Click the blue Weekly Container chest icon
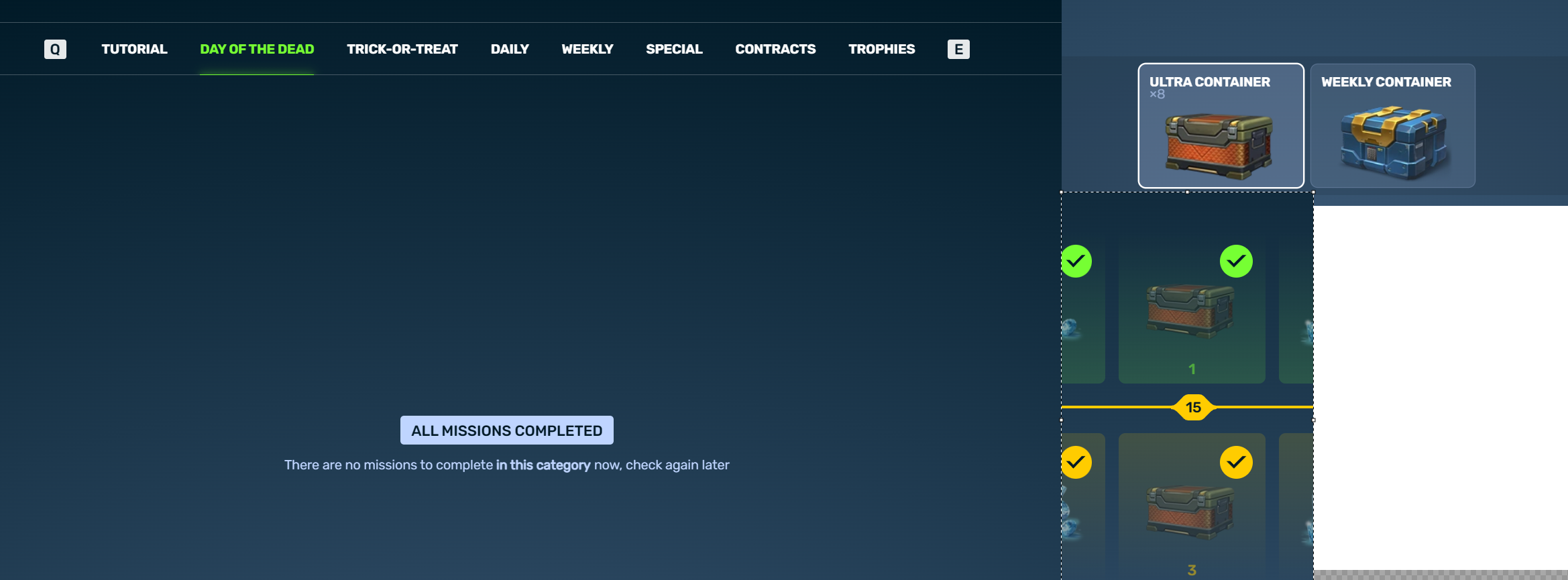The height and width of the screenshot is (580, 1568). [1394, 142]
